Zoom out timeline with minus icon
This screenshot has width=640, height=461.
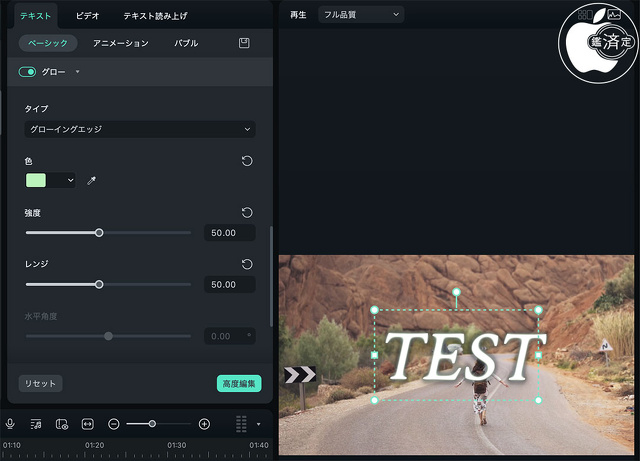pos(114,424)
